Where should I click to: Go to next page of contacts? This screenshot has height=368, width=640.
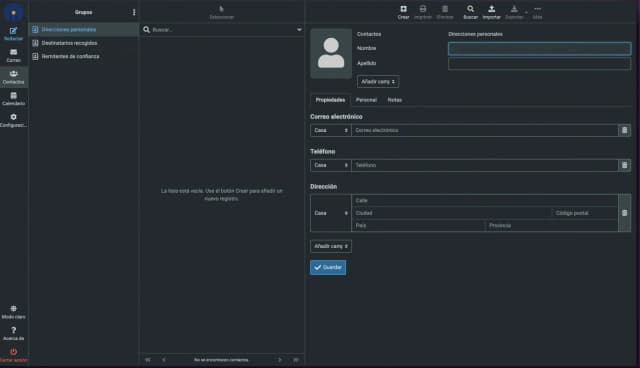coord(280,360)
